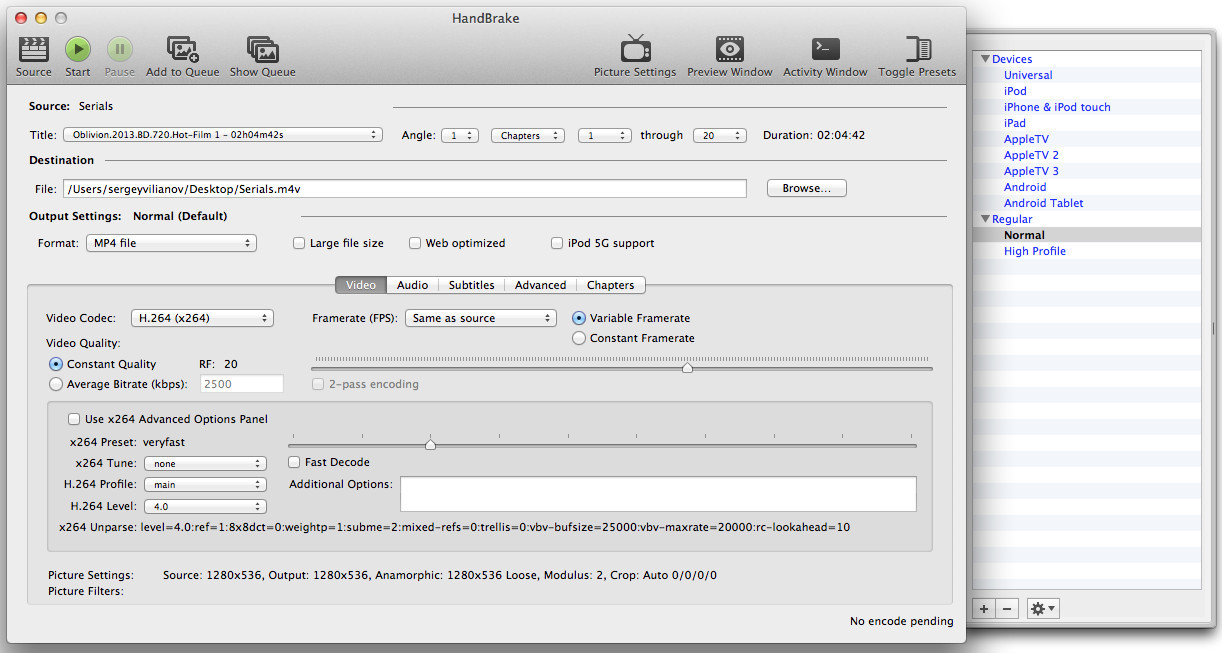Viewport: 1222px width, 653px height.
Task: Check Use x264 Advanced Options Panel
Action: pyautogui.click(x=74, y=419)
